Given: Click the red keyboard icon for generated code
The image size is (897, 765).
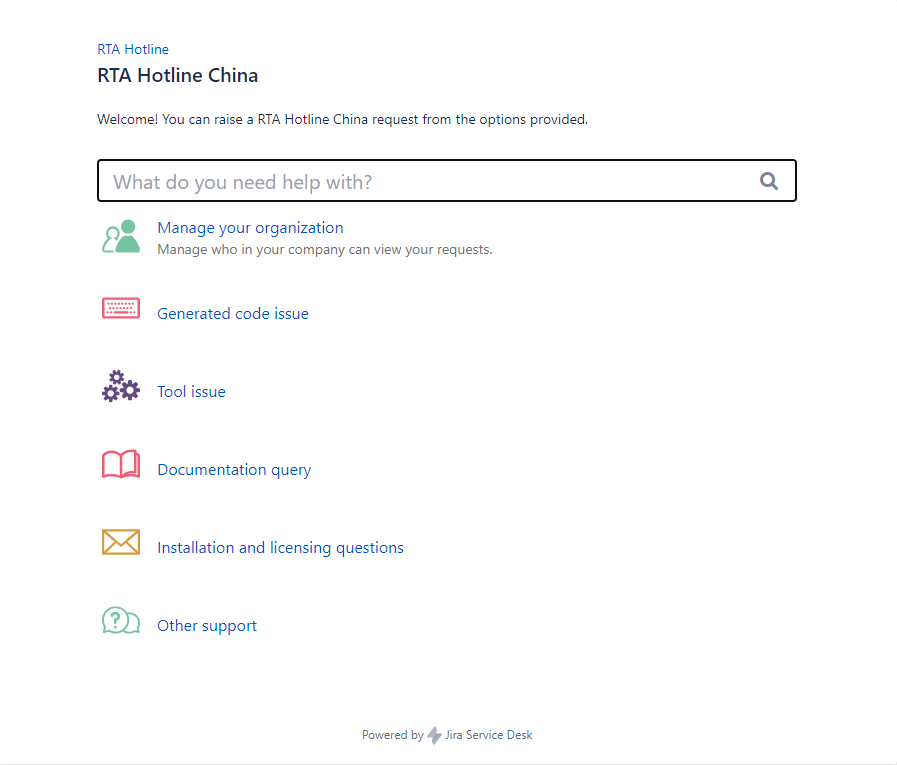Looking at the screenshot, I should click(x=121, y=308).
